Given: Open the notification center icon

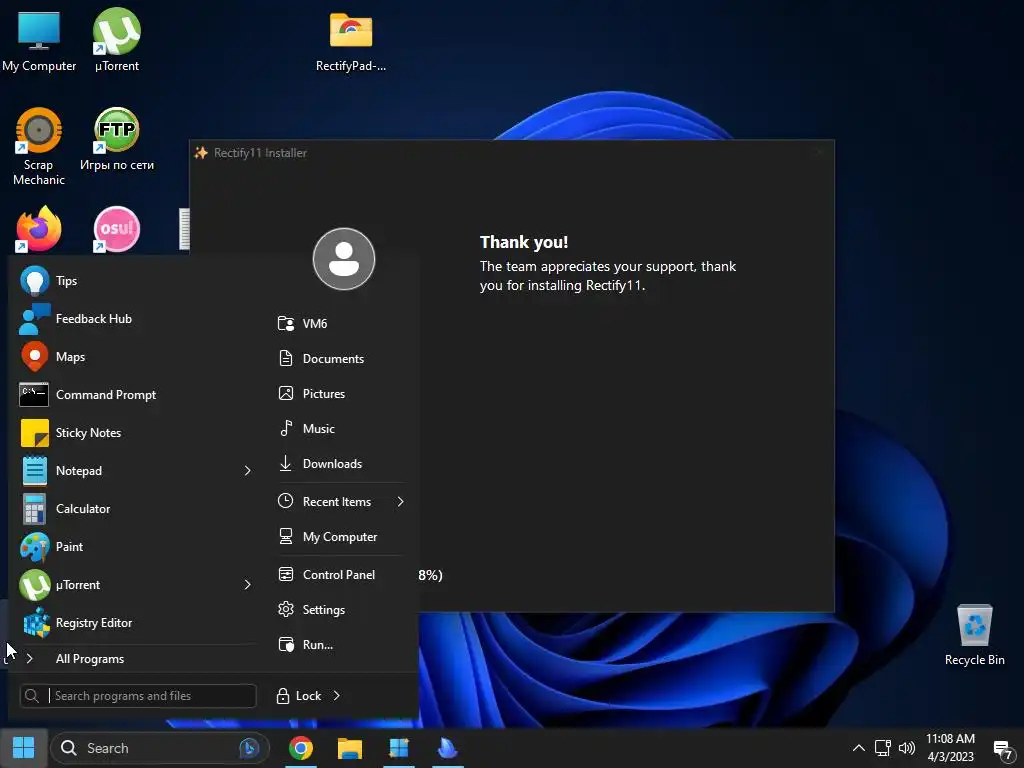Looking at the screenshot, I should [1003, 749].
